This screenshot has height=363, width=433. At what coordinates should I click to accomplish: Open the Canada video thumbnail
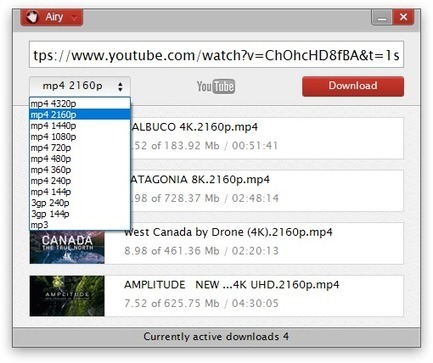pos(67,247)
